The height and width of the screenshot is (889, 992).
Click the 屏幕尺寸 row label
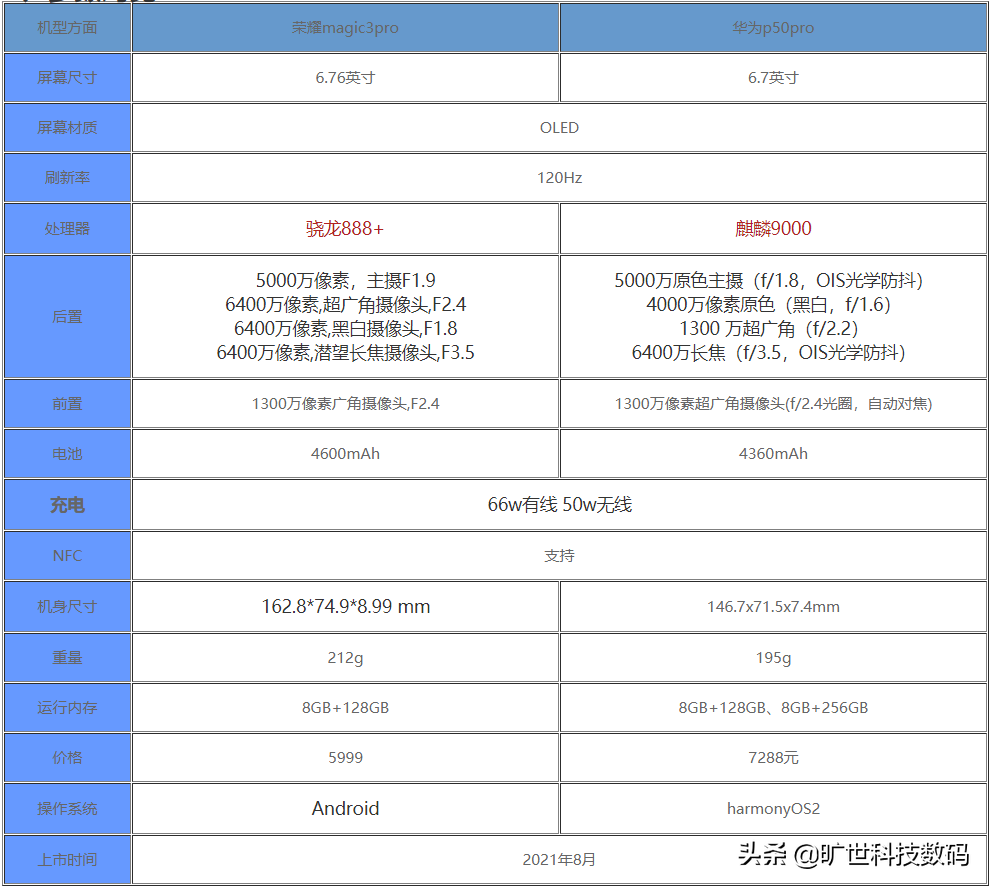tap(68, 78)
